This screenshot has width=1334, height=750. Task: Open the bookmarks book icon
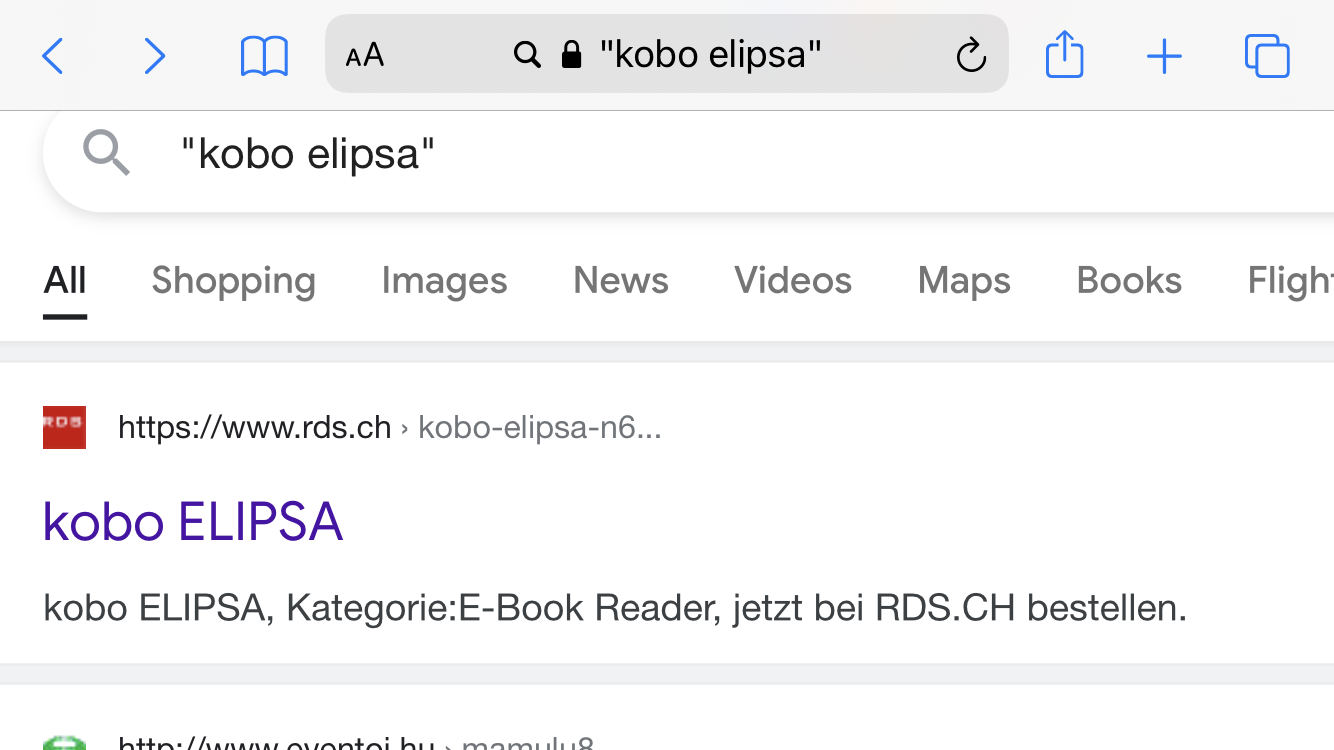[x=264, y=56]
